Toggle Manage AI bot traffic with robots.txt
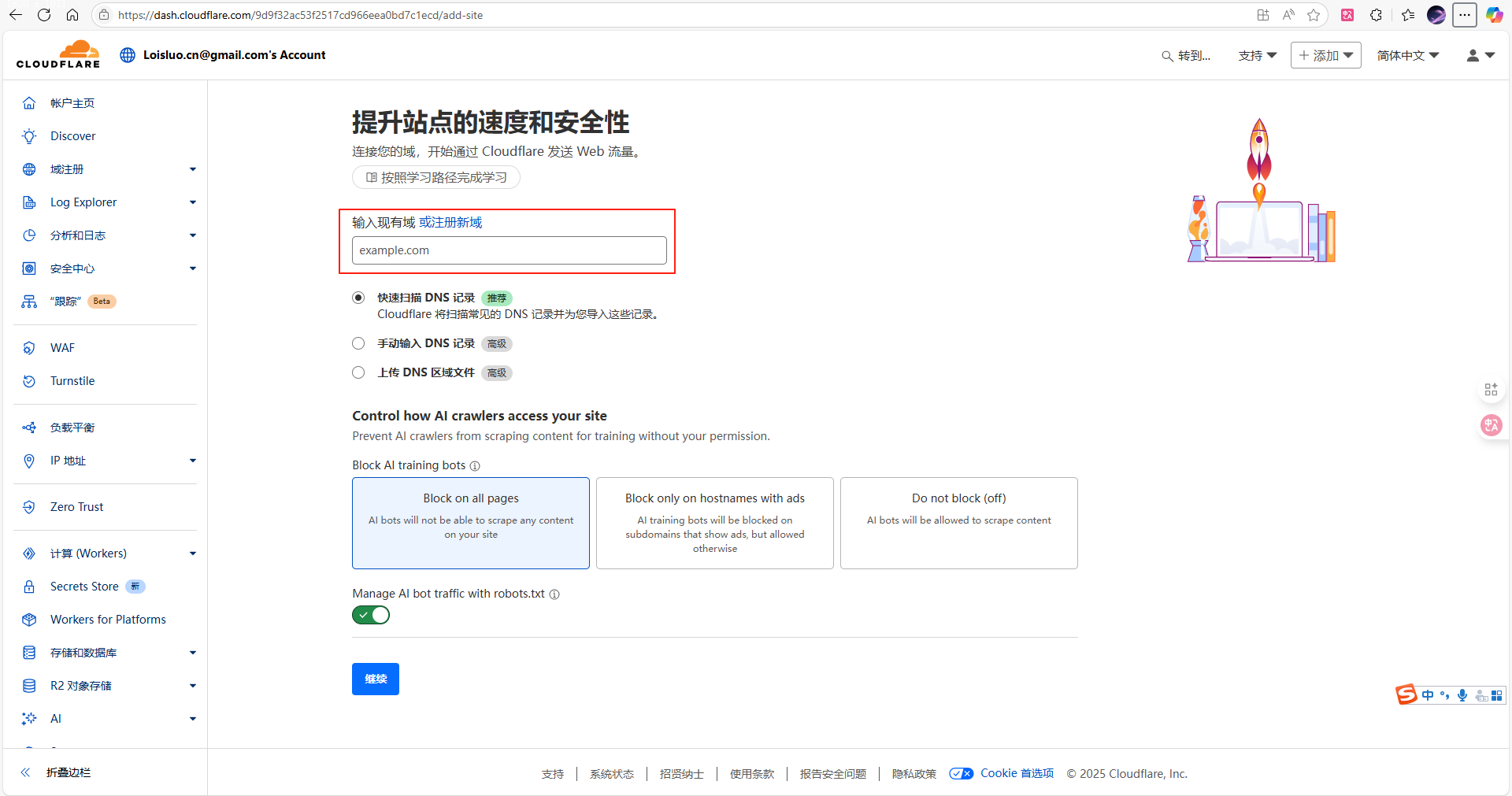The width and height of the screenshot is (1512, 796). click(371, 615)
